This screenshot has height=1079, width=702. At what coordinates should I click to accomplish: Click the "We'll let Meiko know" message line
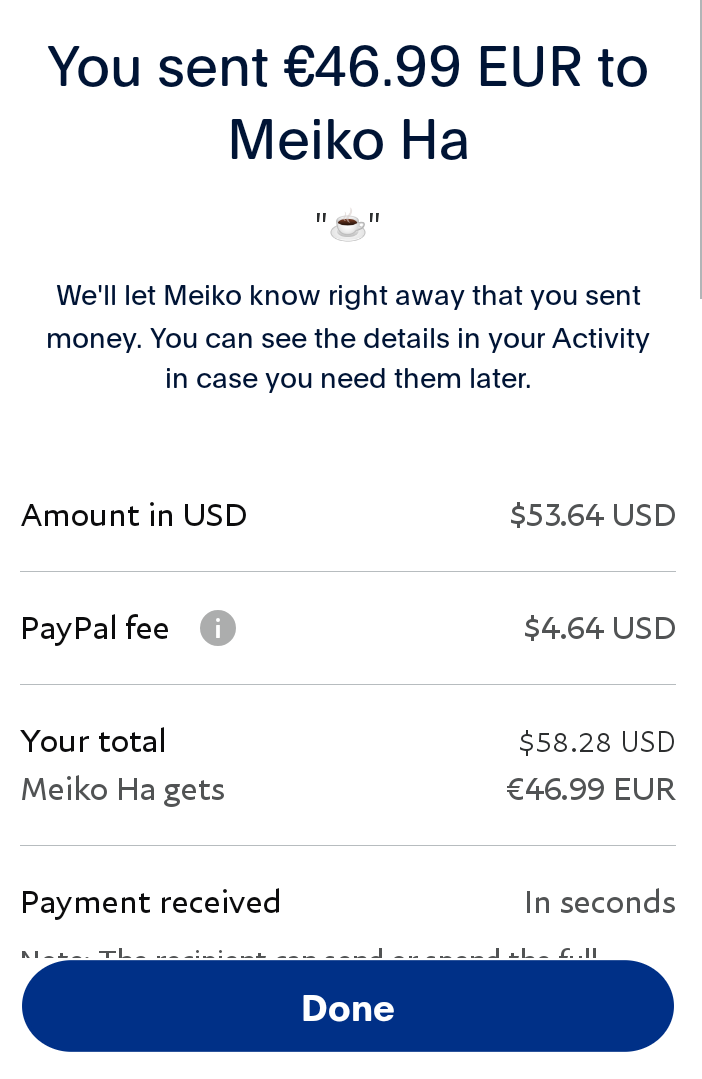pyautogui.click(x=348, y=296)
